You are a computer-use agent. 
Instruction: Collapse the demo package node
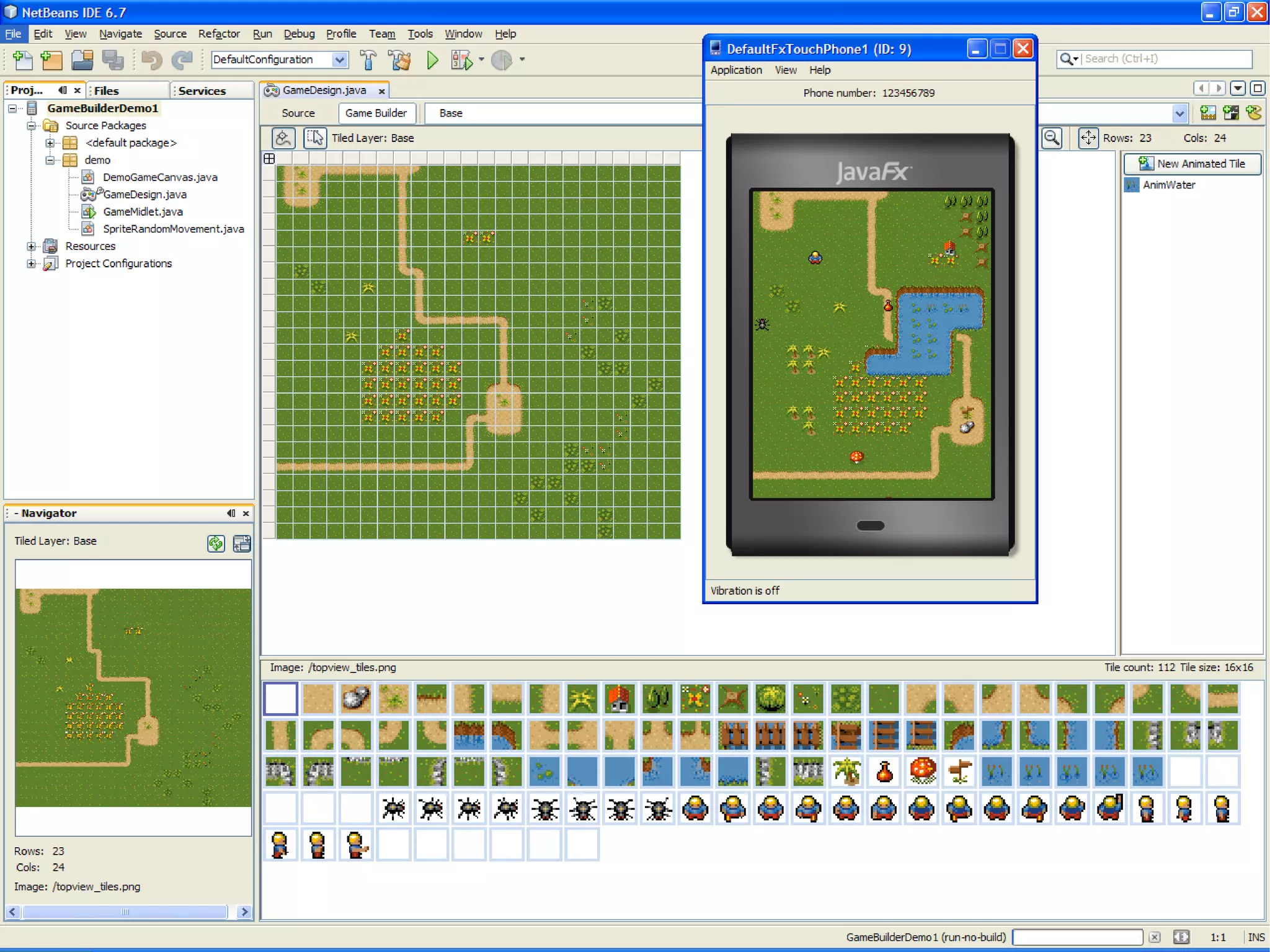tap(50, 160)
